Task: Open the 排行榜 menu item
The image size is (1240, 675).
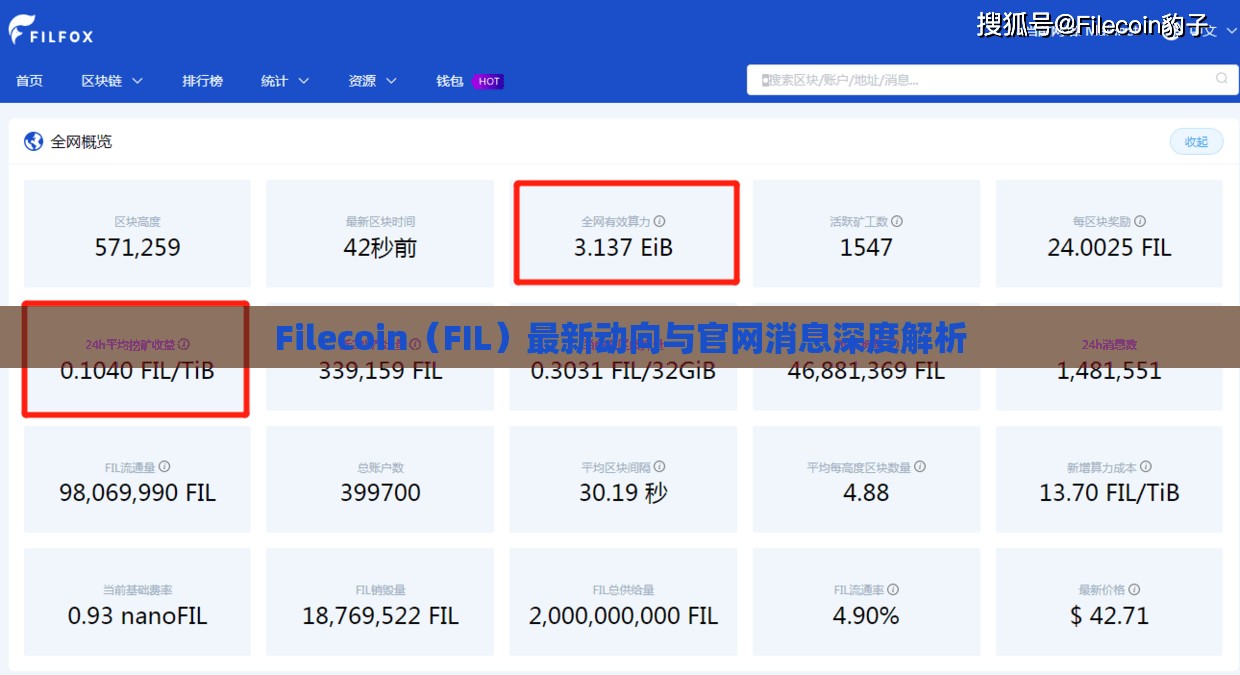Action: click(x=202, y=81)
